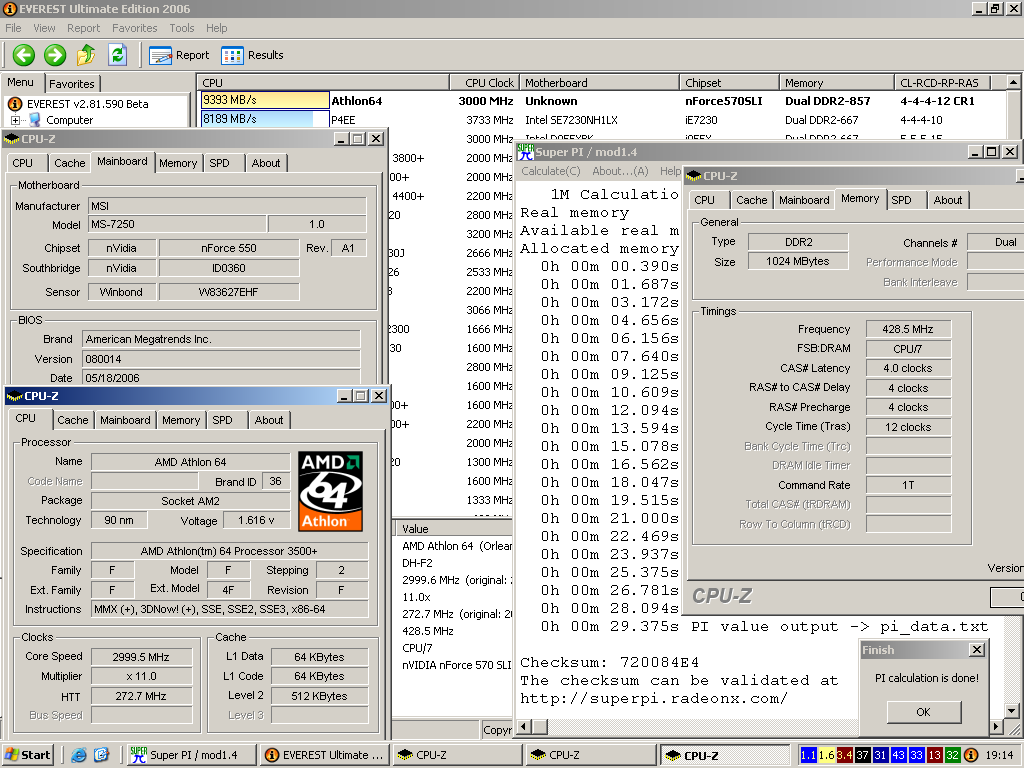Image resolution: width=1024 pixels, height=768 pixels.
Task: Click Checksum: 720084E4 text in Super PI
Action: (x=609, y=662)
